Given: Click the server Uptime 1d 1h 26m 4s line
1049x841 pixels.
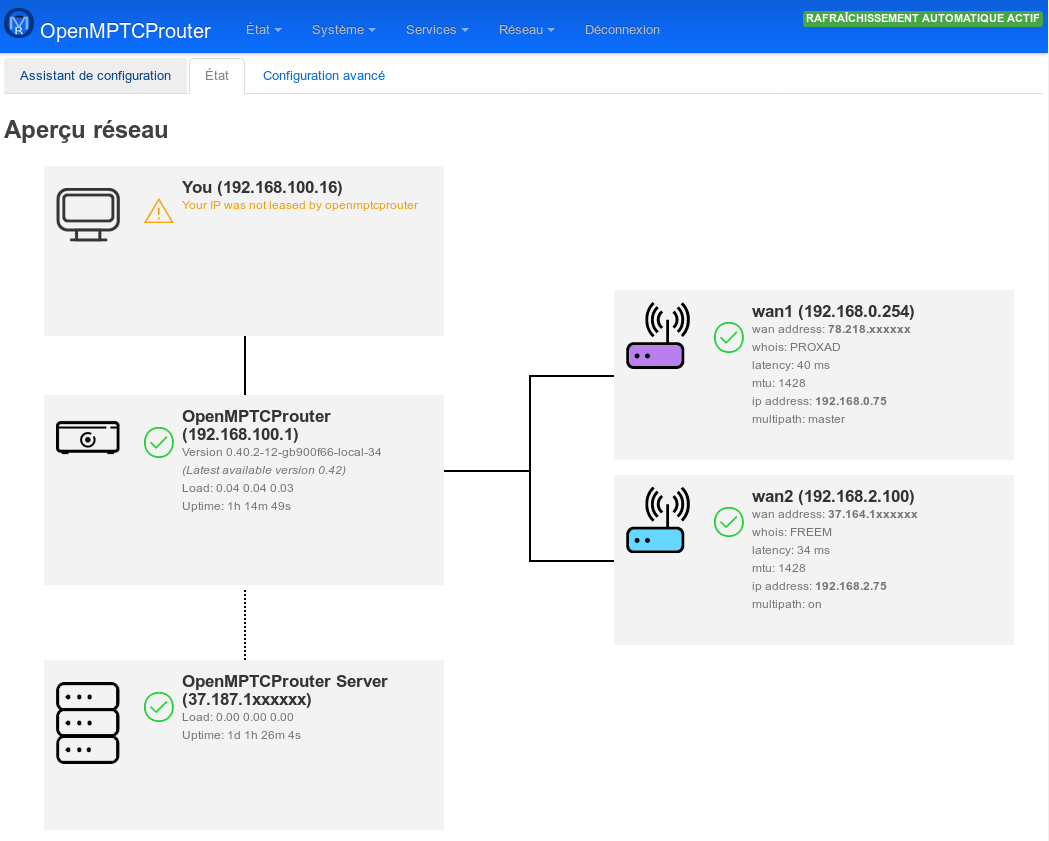Looking at the screenshot, I should [242, 735].
